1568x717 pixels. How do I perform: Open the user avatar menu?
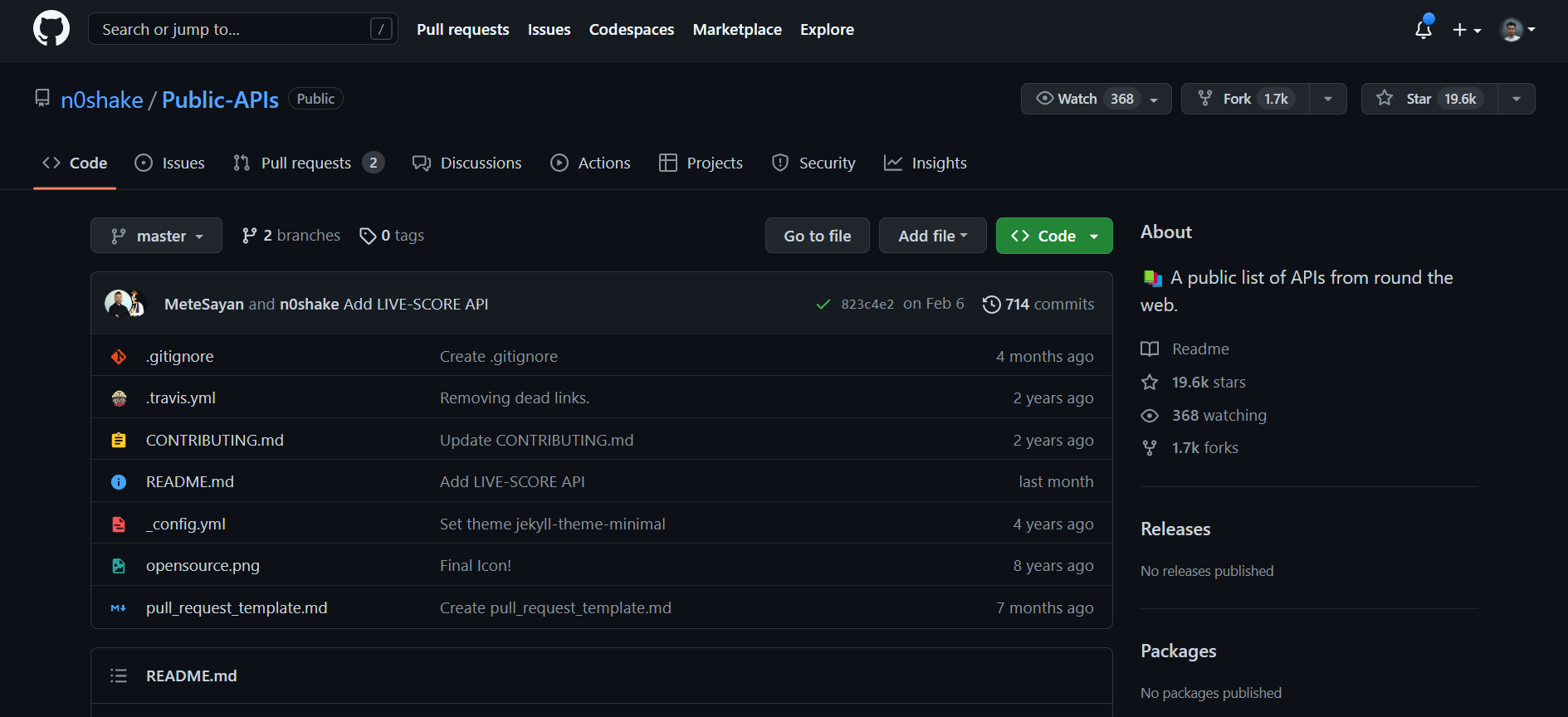pyautogui.click(x=1517, y=30)
